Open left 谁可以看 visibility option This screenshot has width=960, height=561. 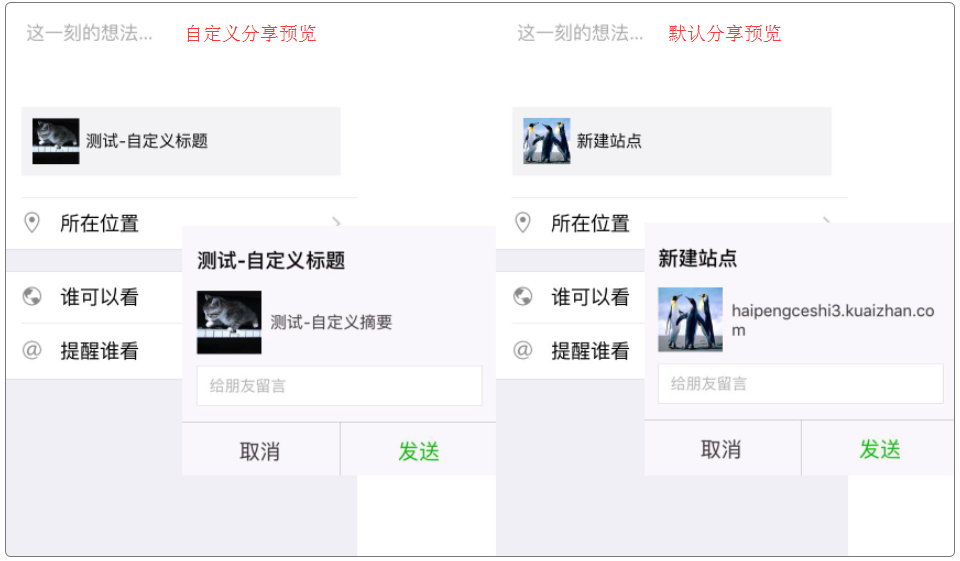click(99, 297)
